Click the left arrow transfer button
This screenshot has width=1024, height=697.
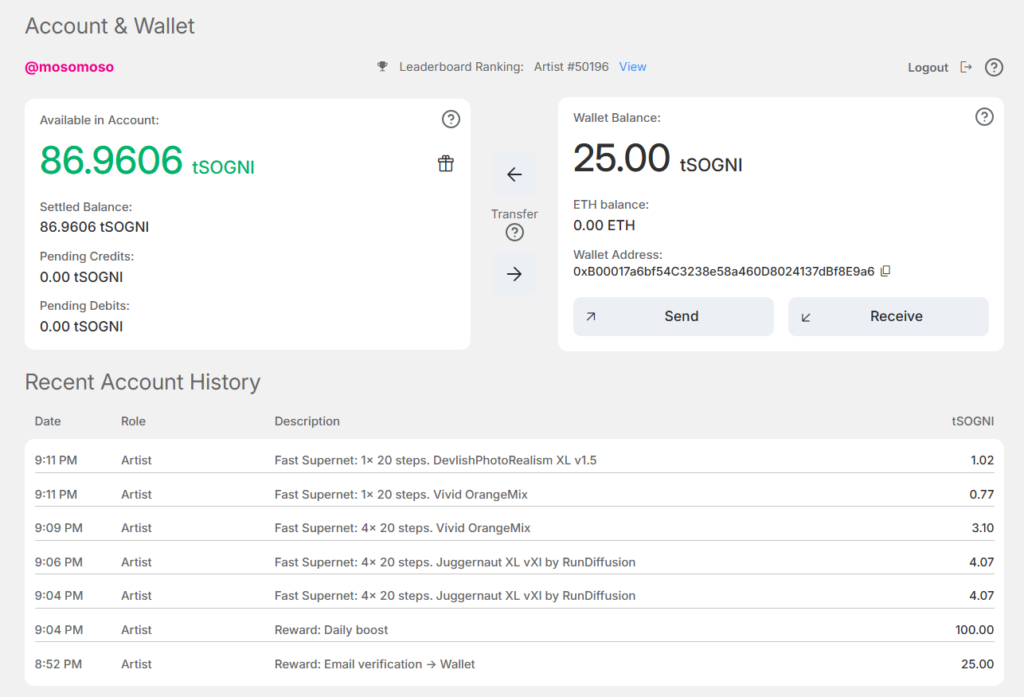coord(514,174)
